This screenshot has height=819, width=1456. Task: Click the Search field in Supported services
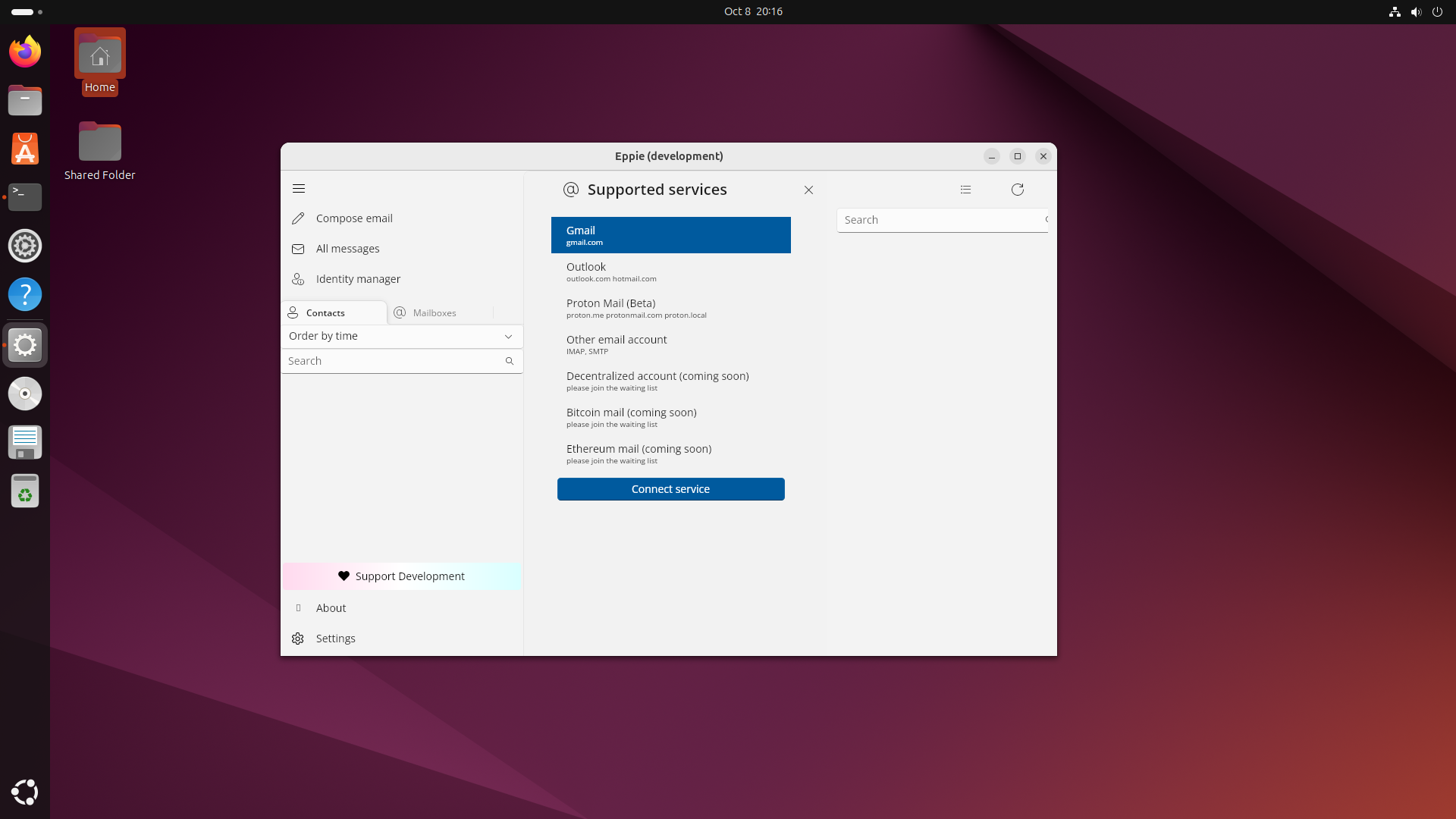(940, 220)
